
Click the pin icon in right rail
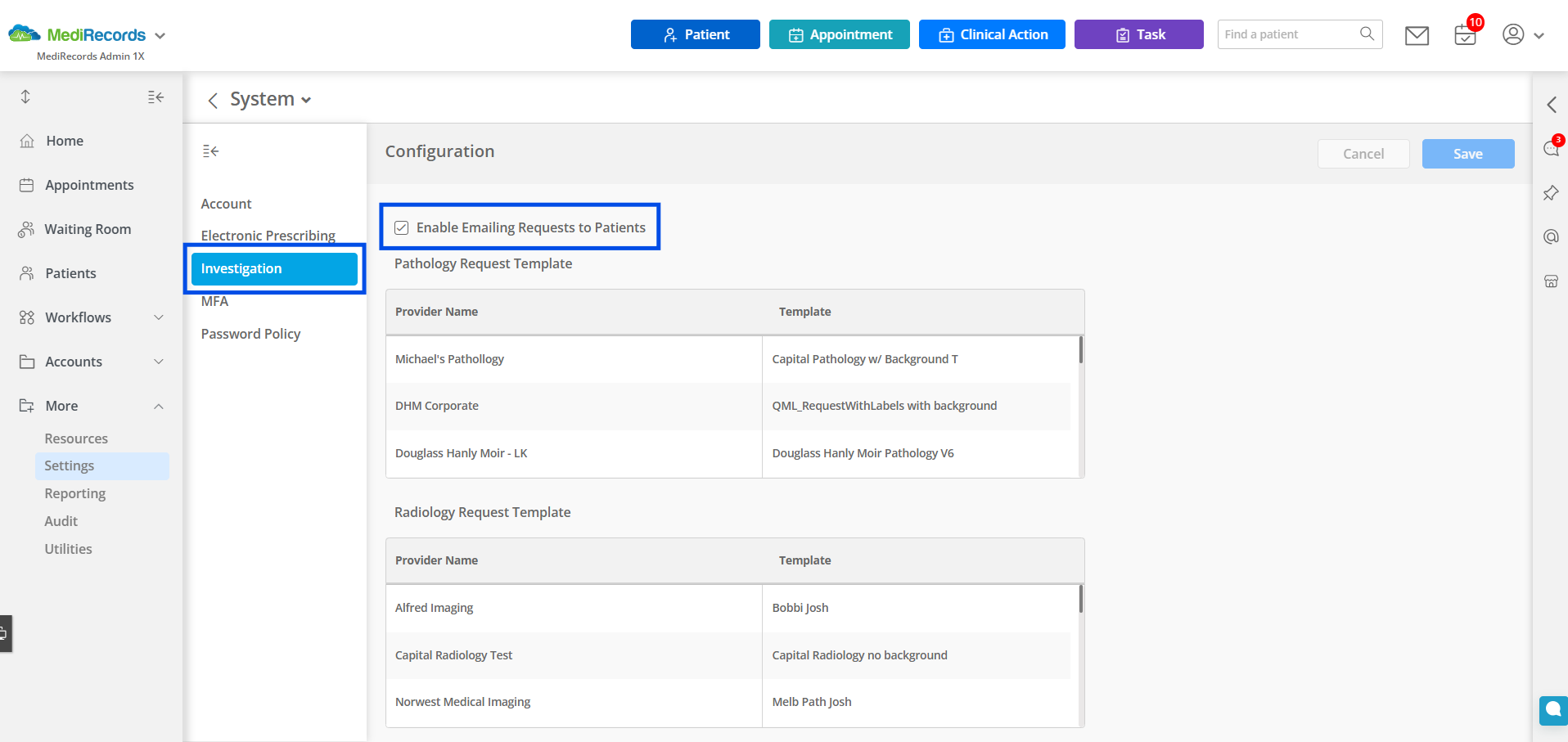[1551, 193]
